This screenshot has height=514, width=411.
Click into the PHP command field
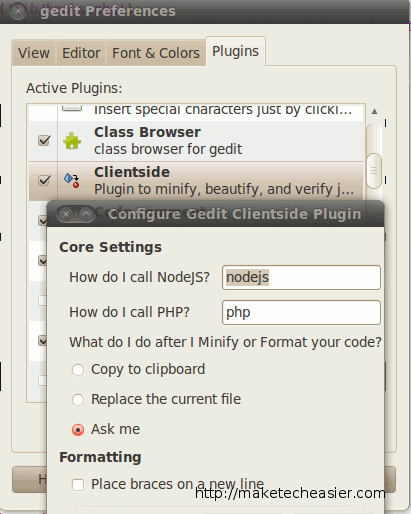pos(301,312)
